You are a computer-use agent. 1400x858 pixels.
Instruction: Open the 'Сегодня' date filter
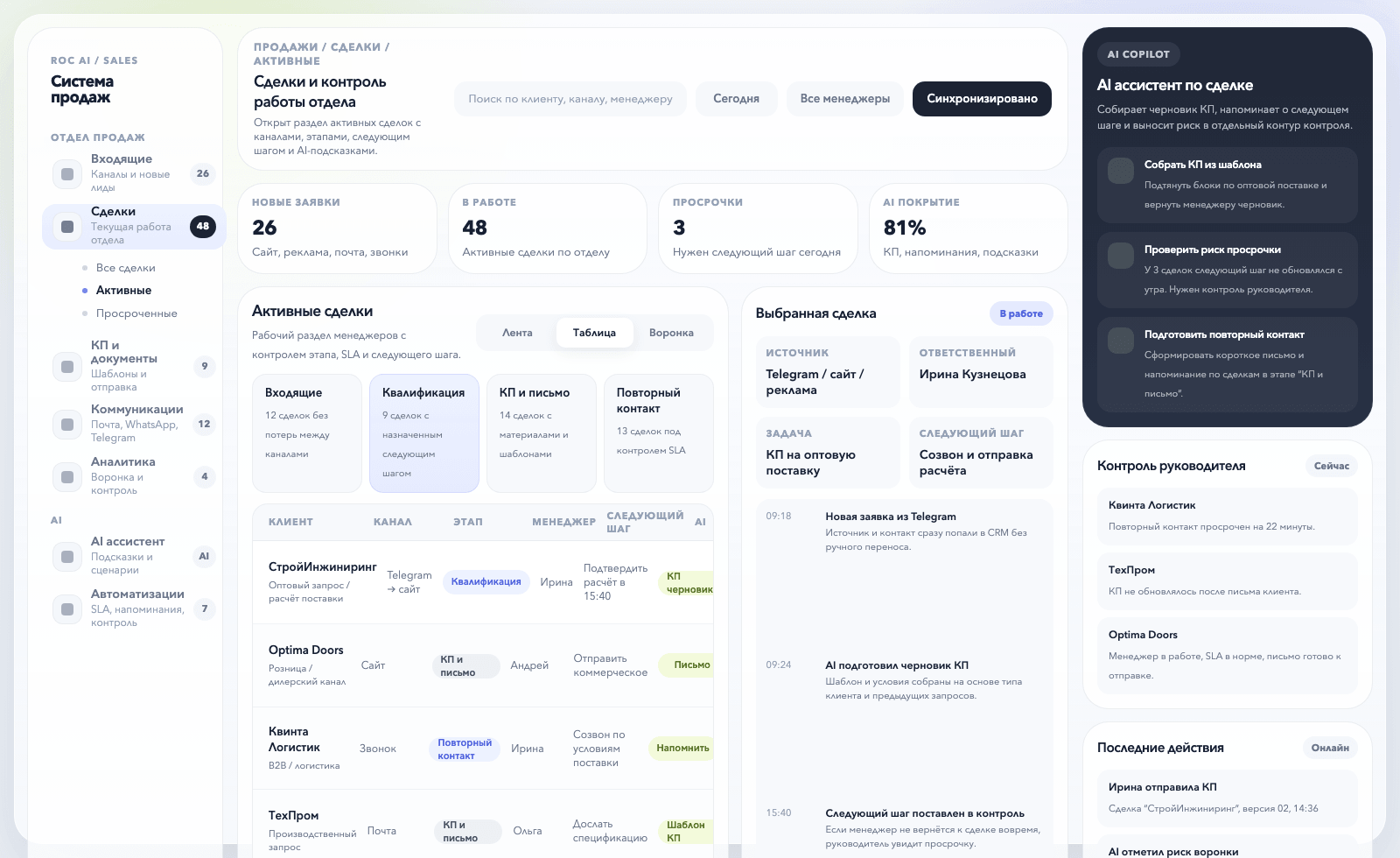tap(736, 99)
